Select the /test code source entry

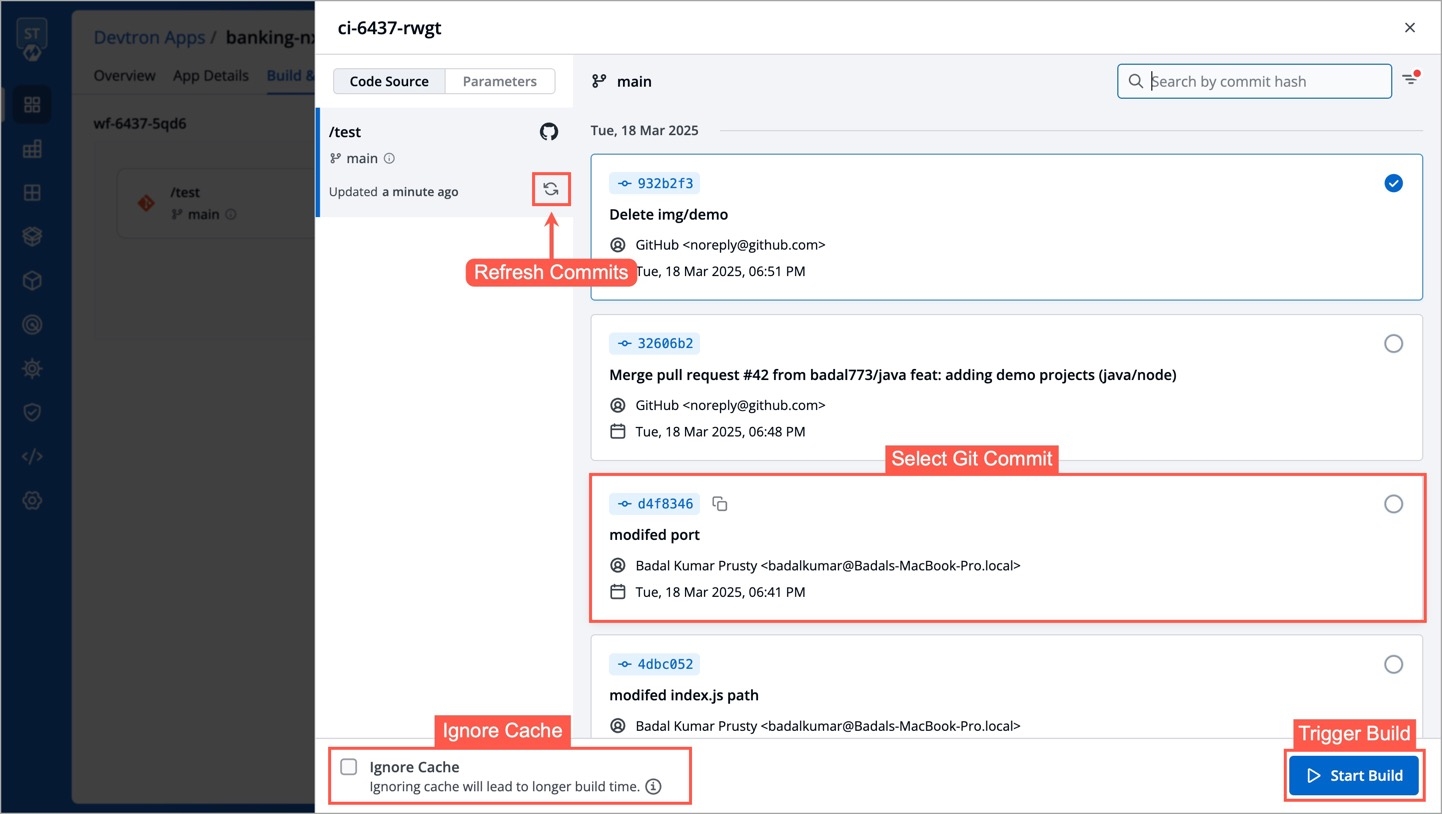tap(444, 162)
